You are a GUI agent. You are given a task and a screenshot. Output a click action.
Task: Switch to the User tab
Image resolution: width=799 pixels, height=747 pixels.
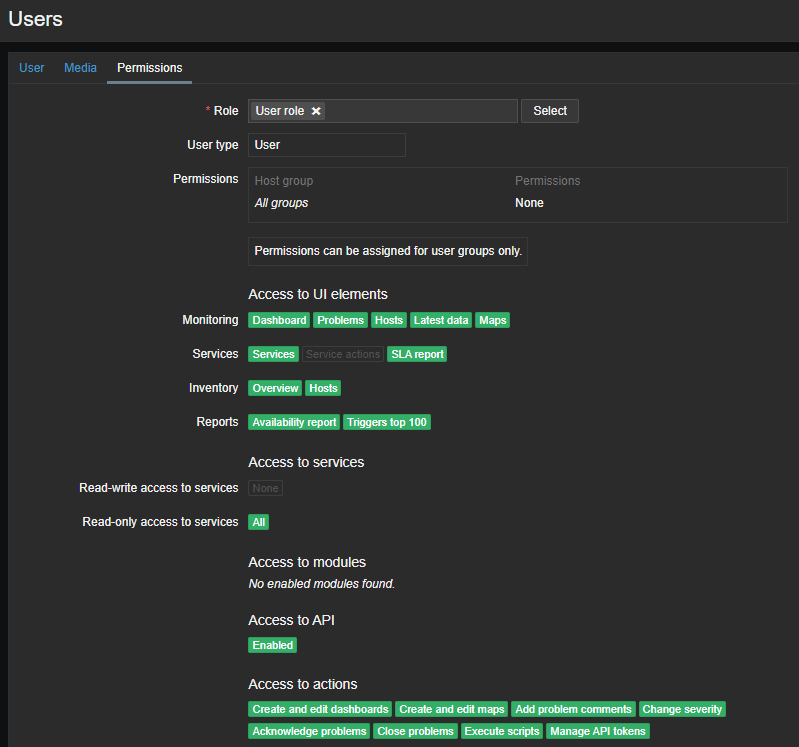coord(32,68)
